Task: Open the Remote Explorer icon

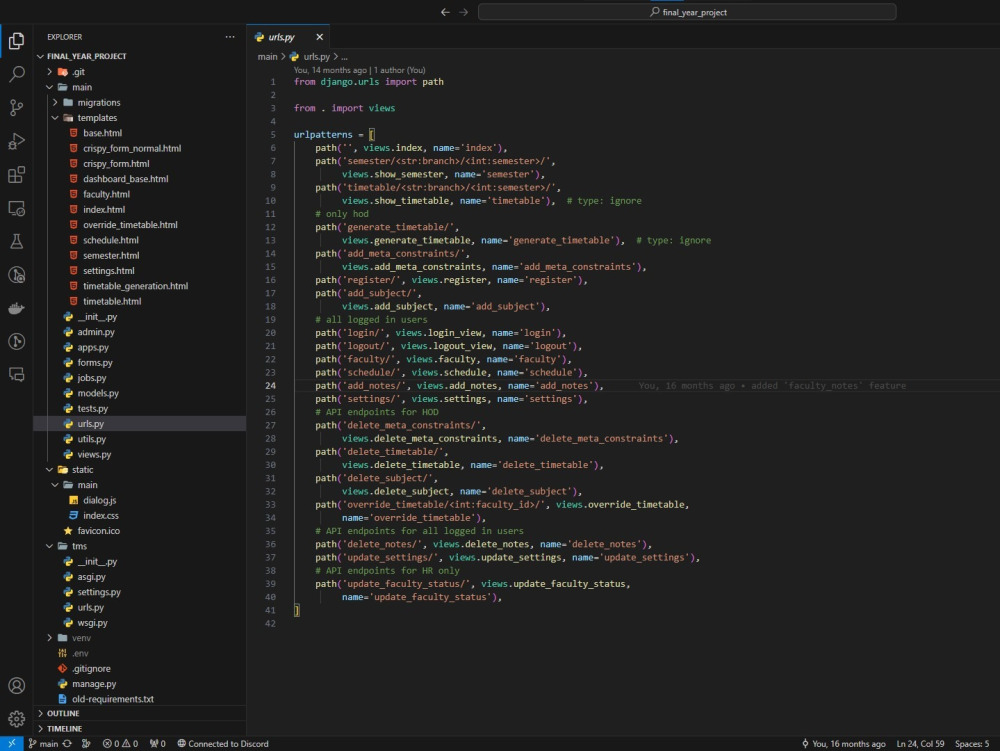Action: (17, 208)
